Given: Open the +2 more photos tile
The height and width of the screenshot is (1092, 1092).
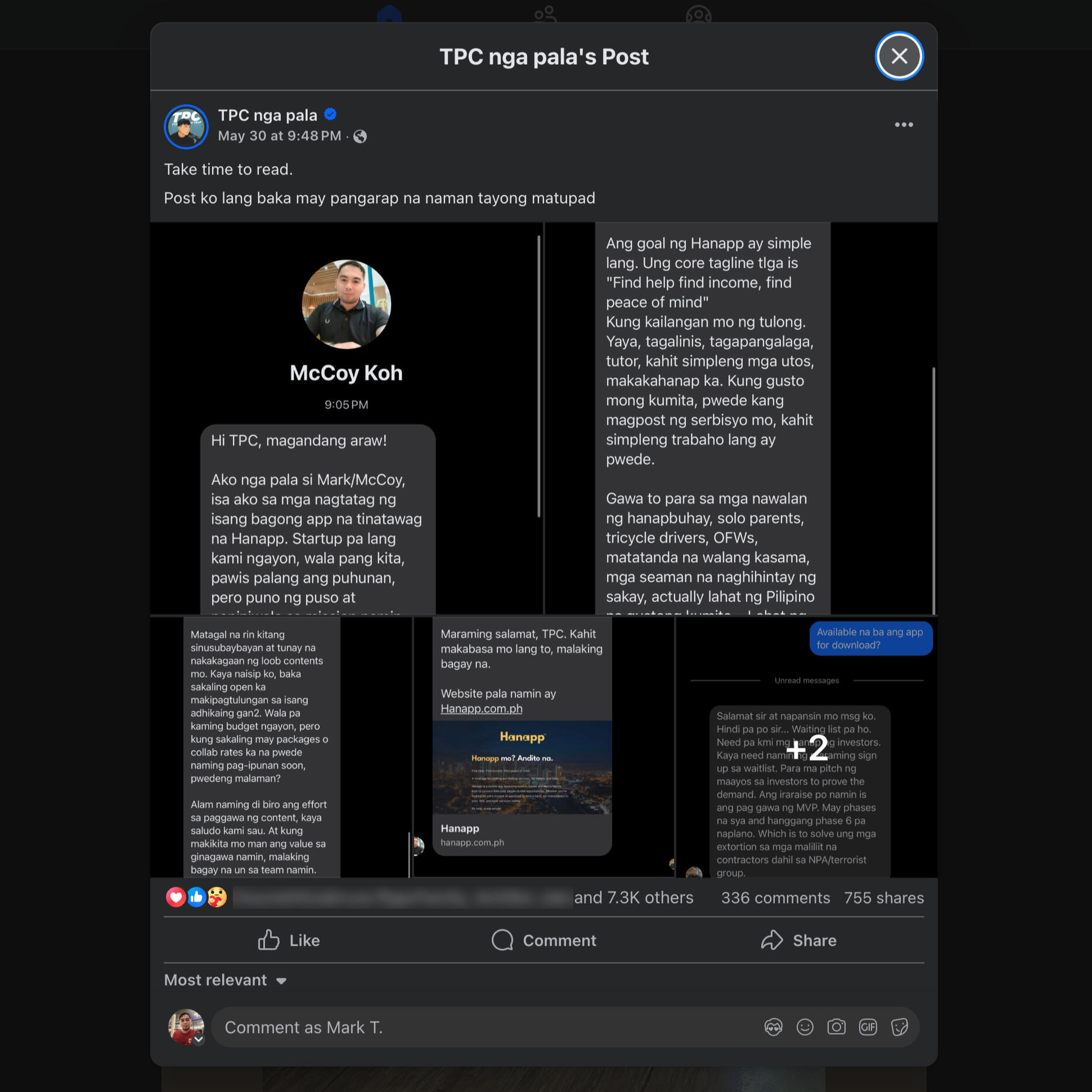Looking at the screenshot, I should point(807,747).
